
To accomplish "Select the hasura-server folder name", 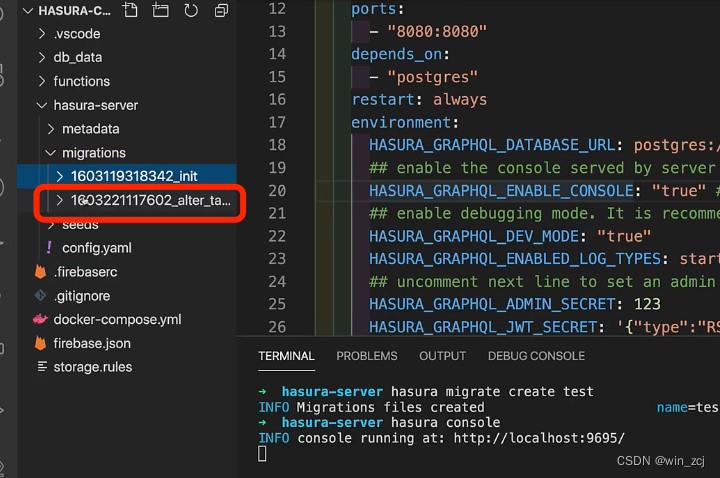I will point(96,105).
